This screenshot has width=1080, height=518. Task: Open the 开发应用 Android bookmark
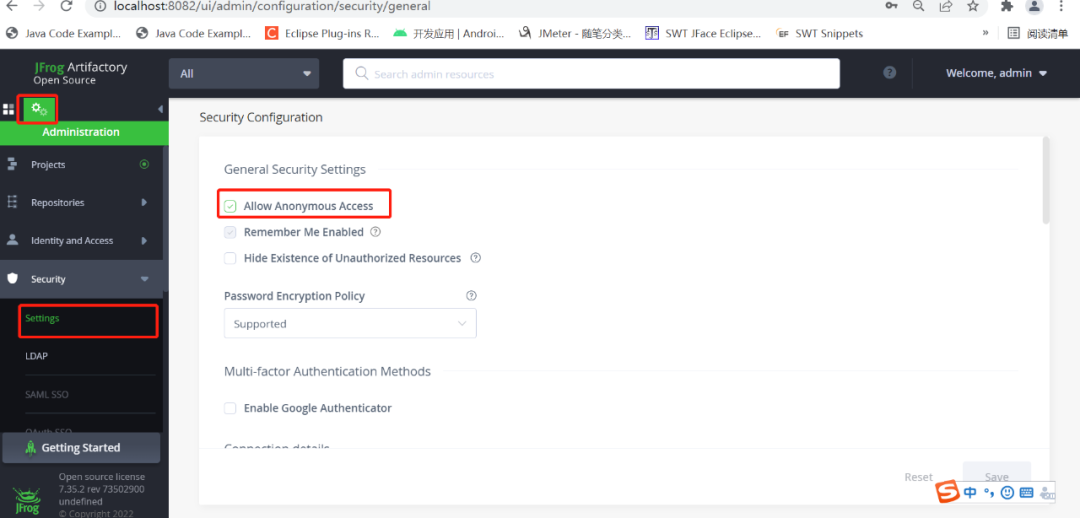448,32
